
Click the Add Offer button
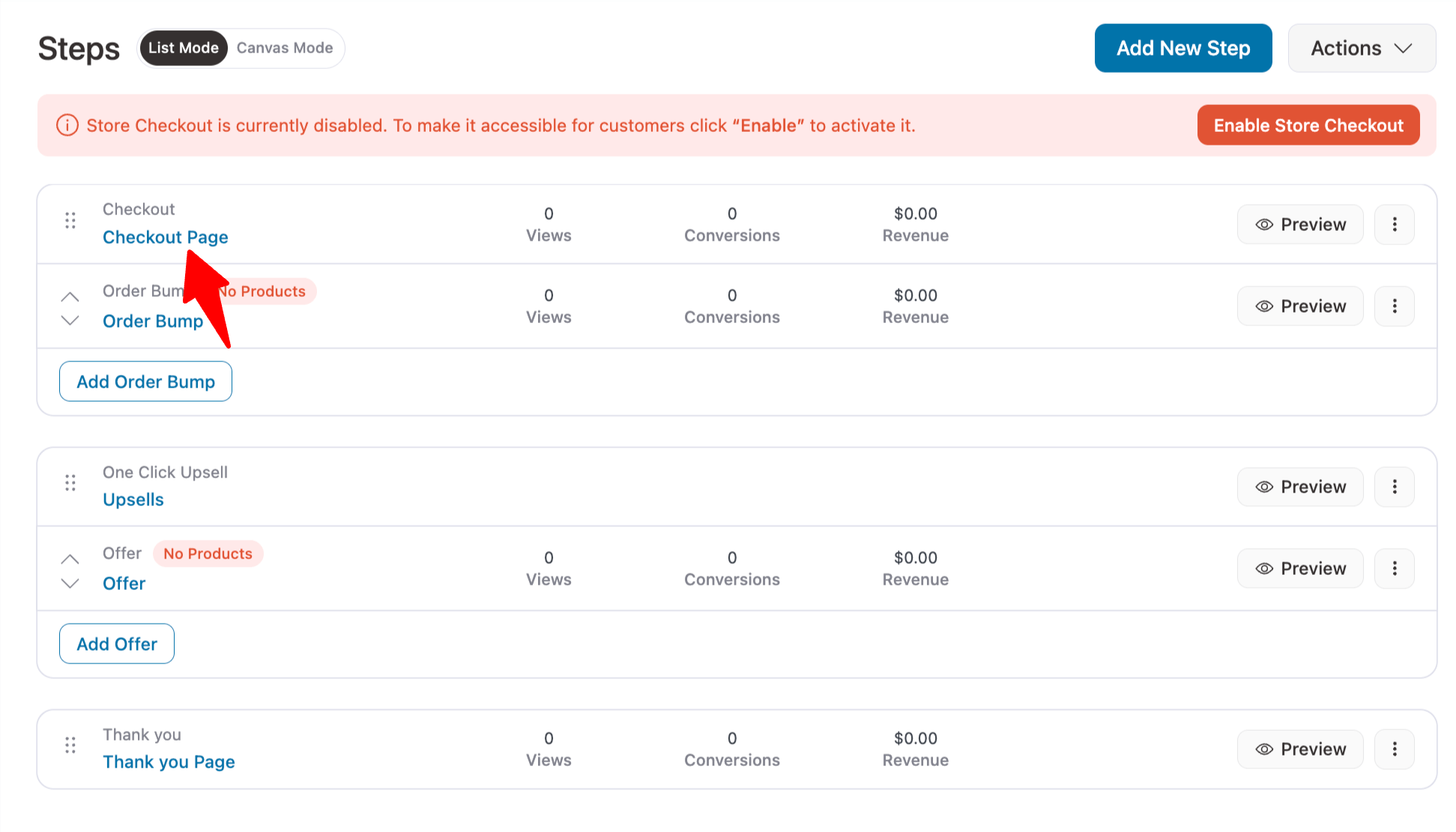pos(117,644)
